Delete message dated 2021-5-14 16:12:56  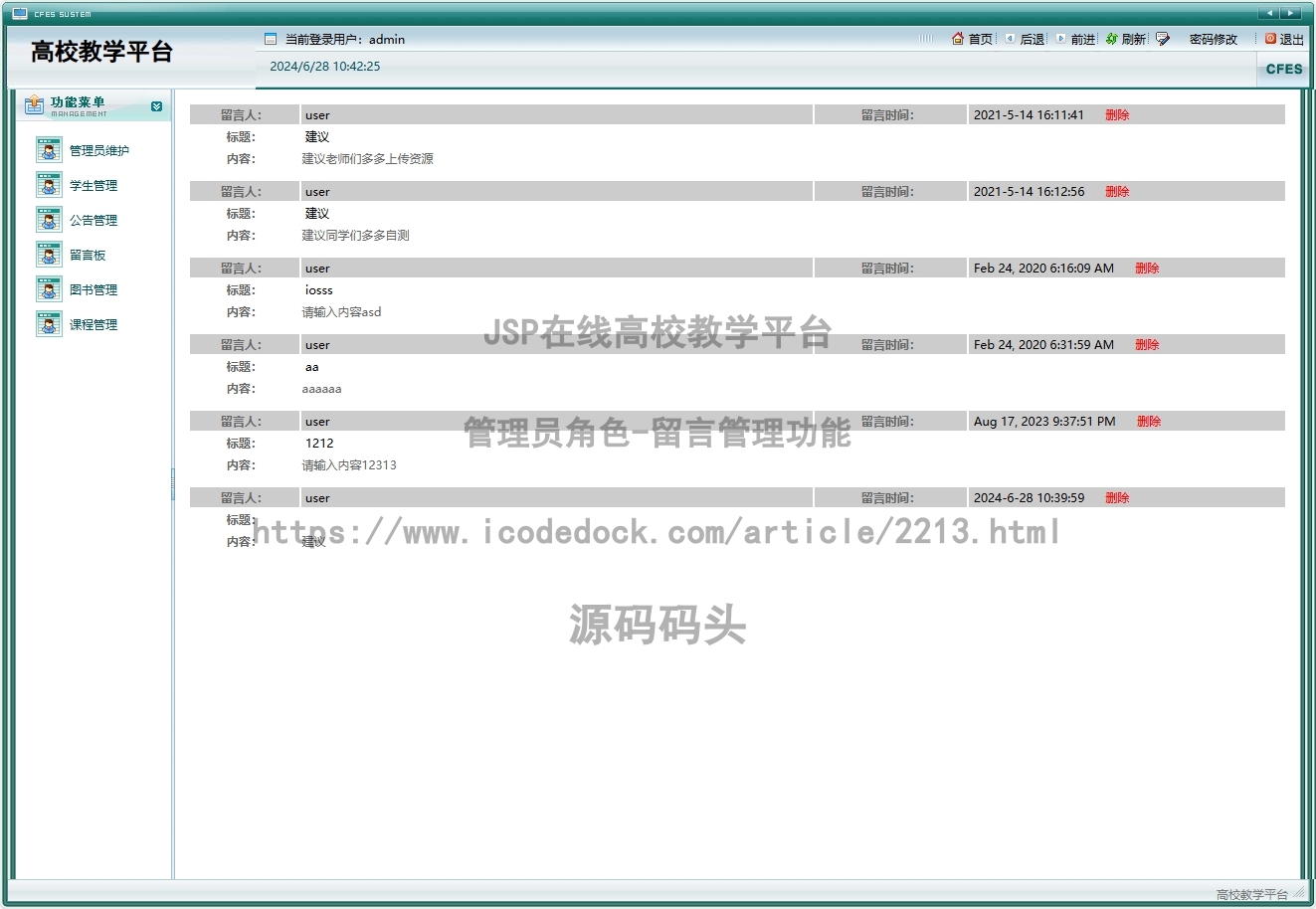coord(1117,192)
